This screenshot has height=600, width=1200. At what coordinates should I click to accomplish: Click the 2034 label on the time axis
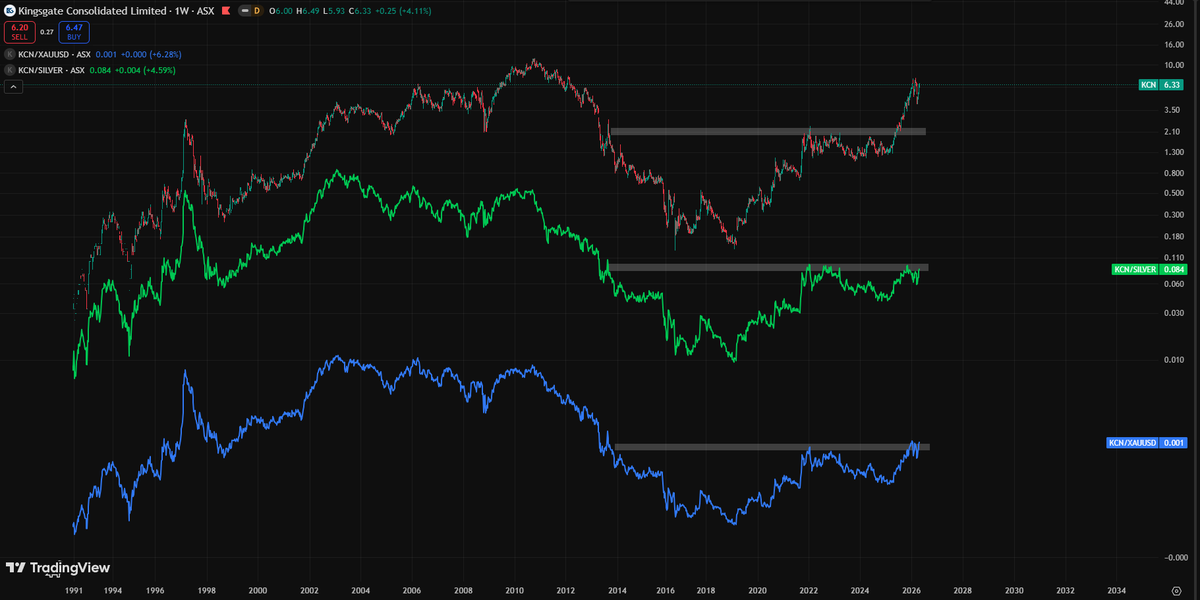point(1116,590)
